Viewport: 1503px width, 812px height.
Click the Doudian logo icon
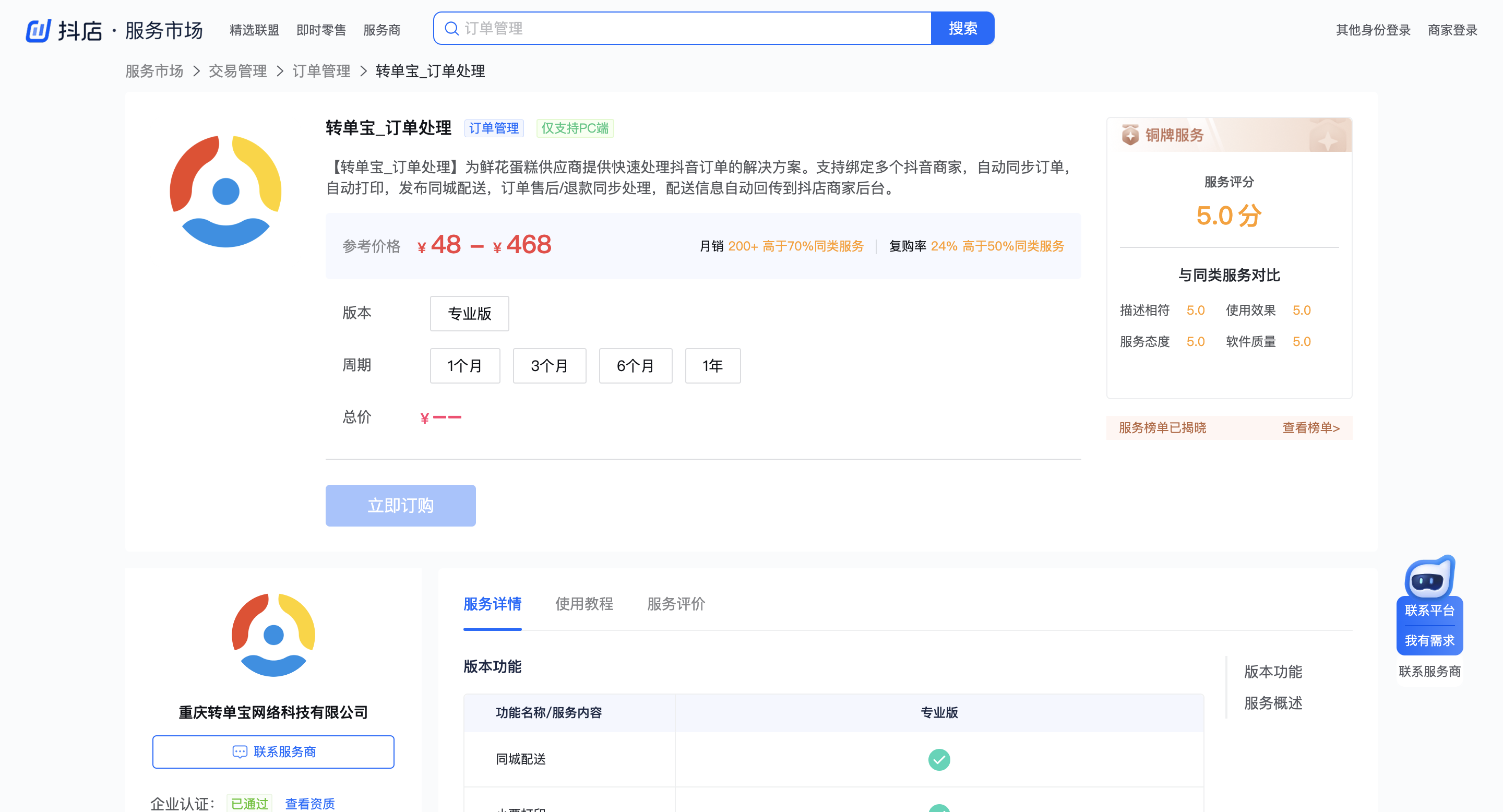click(x=39, y=30)
